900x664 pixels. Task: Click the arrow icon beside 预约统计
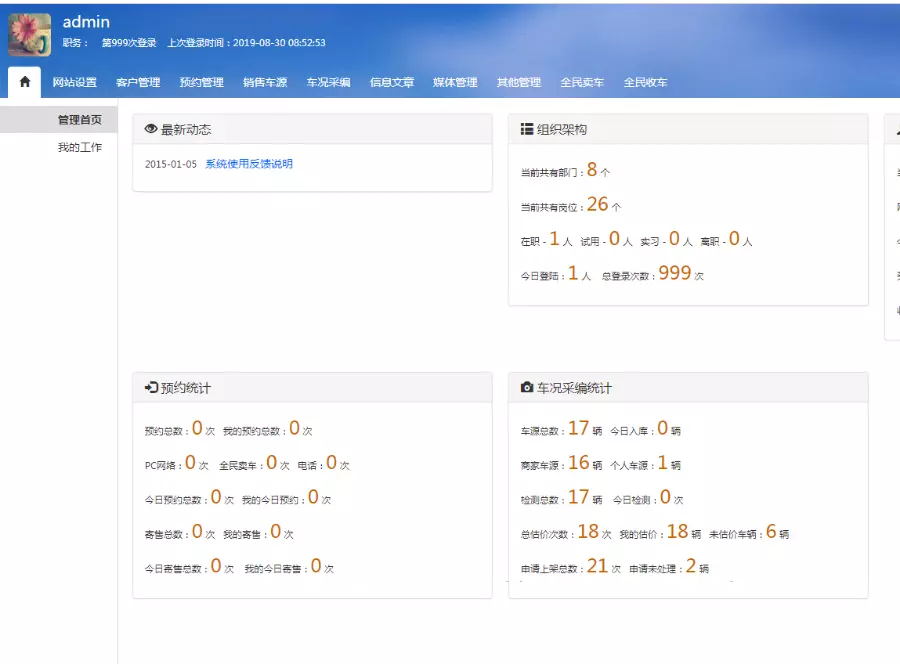click(151, 388)
